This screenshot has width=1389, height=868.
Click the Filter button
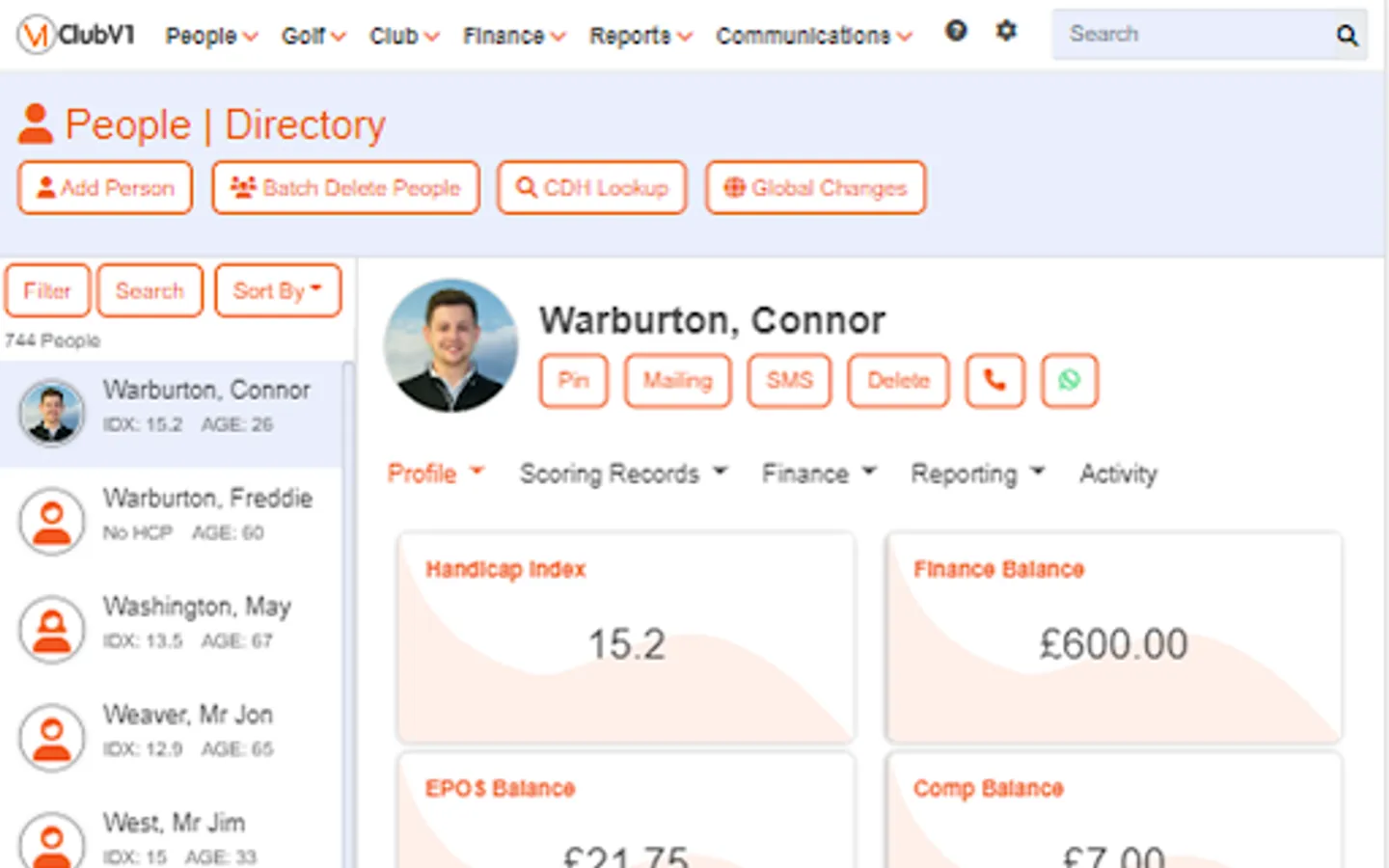click(x=47, y=290)
